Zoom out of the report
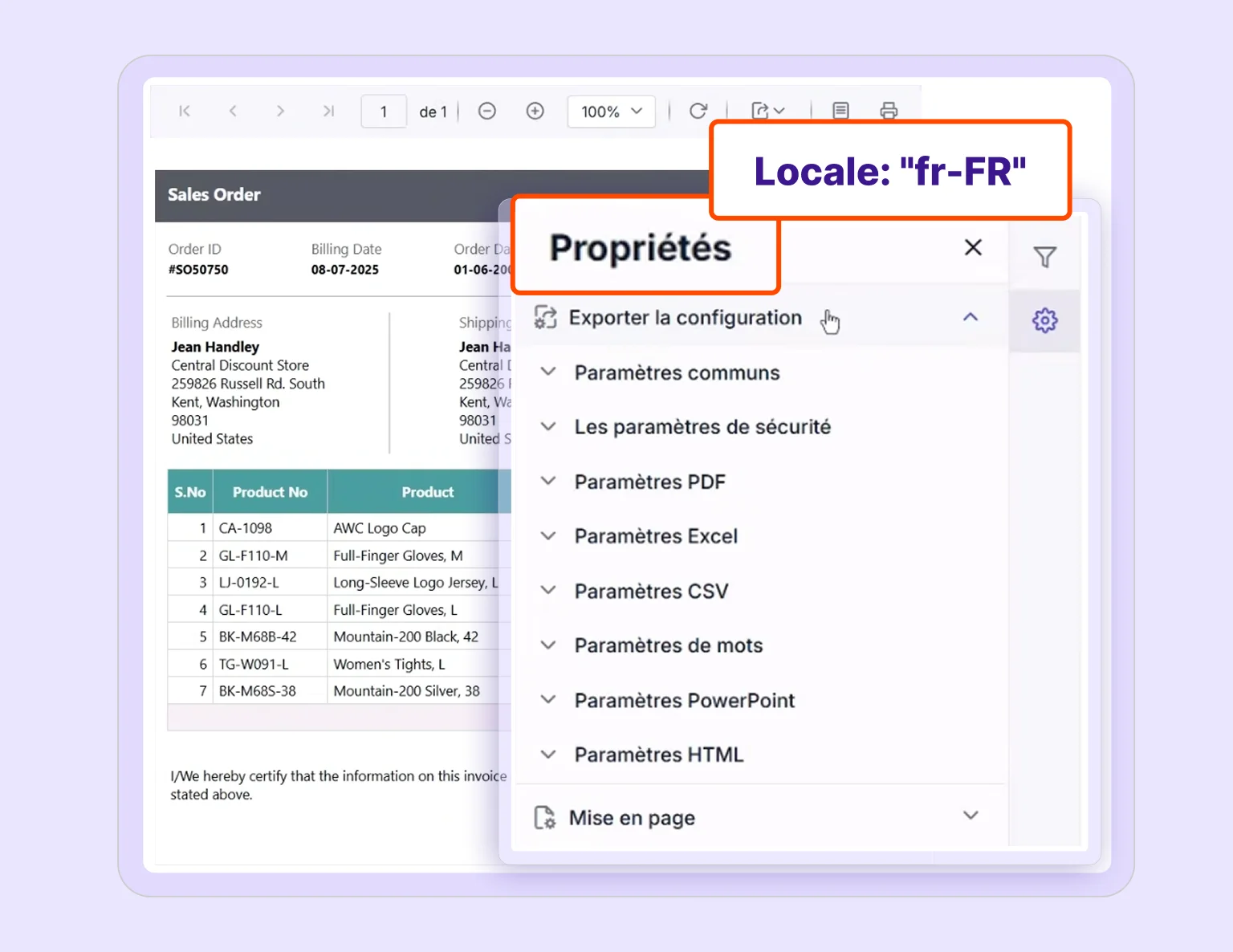 (486, 111)
